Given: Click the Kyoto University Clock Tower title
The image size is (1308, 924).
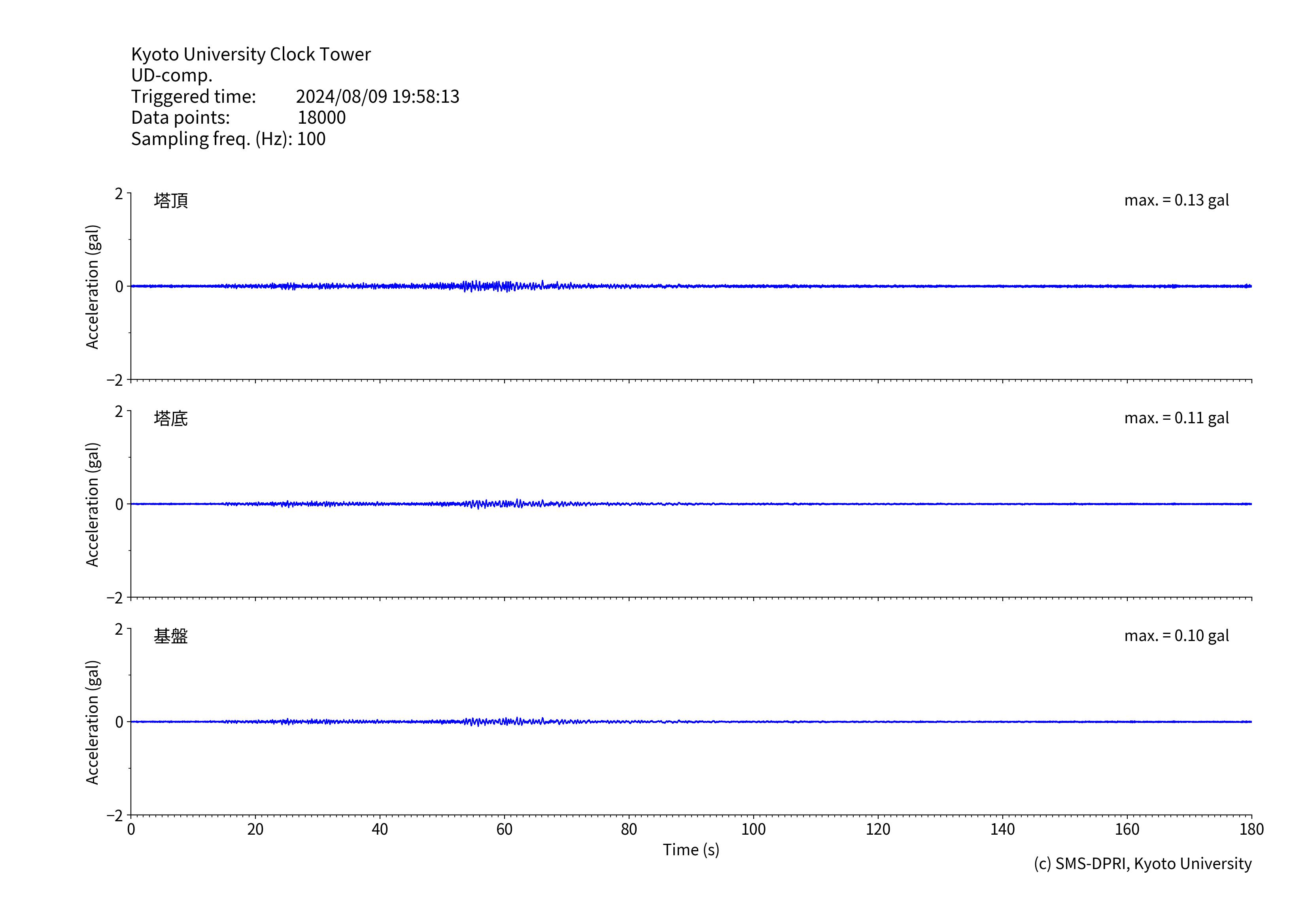Looking at the screenshot, I should coord(251,54).
